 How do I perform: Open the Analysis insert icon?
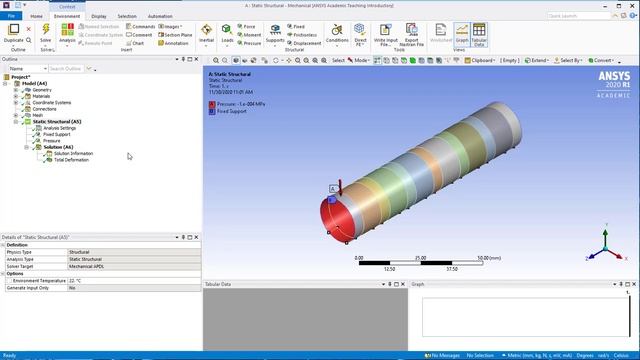pos(67,30)
